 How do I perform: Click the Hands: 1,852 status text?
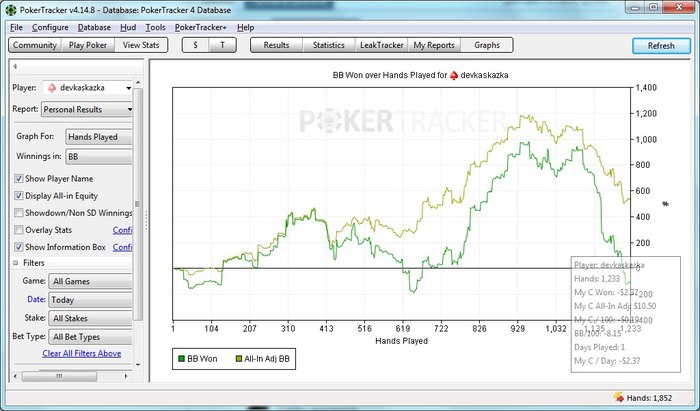point(649,398)
